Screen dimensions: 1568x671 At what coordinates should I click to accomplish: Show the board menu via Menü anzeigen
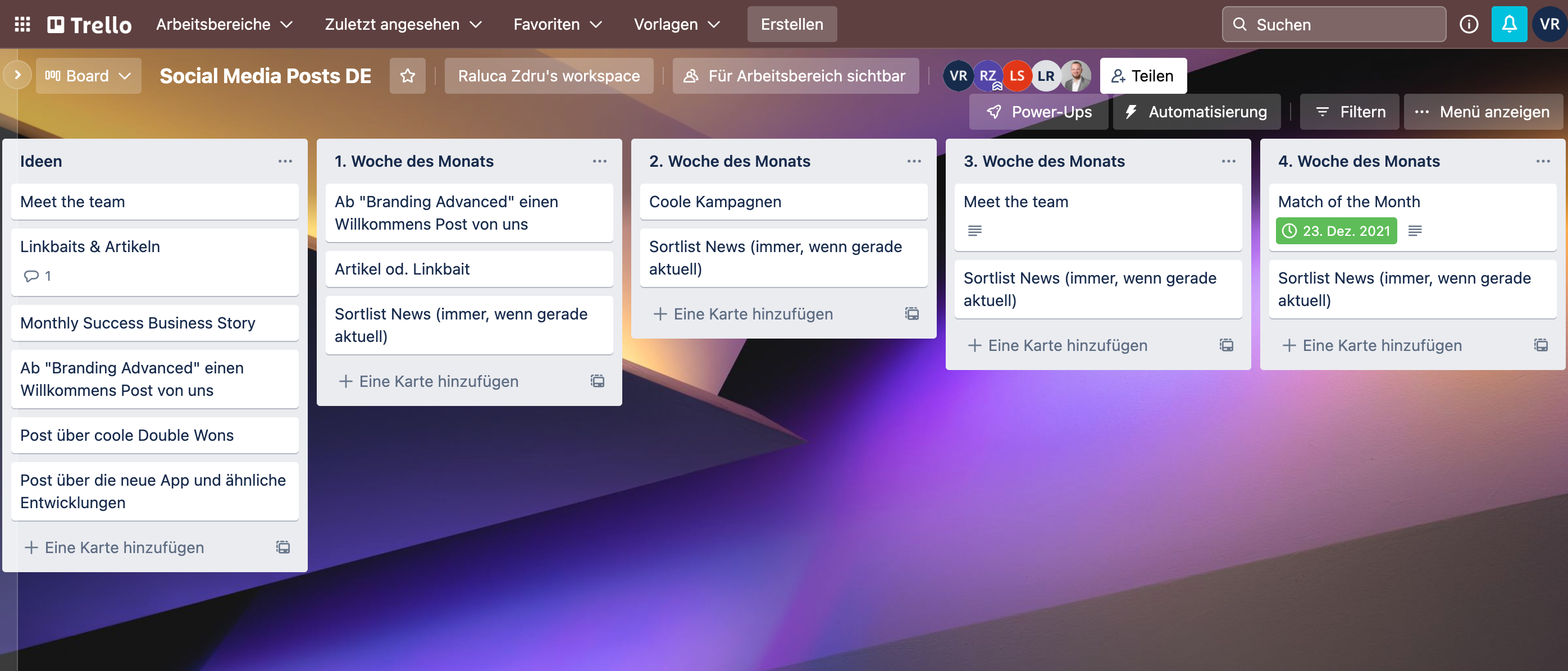pos(1483,112)
